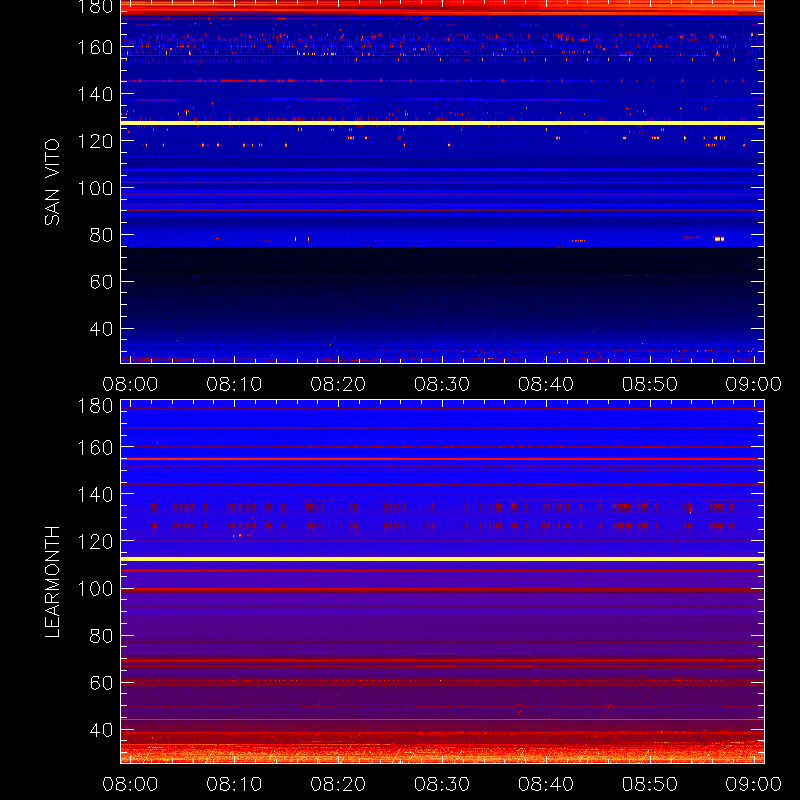
Task: Choose the 08:50 time label of Learmonth plot
Action: coord(650,784)
